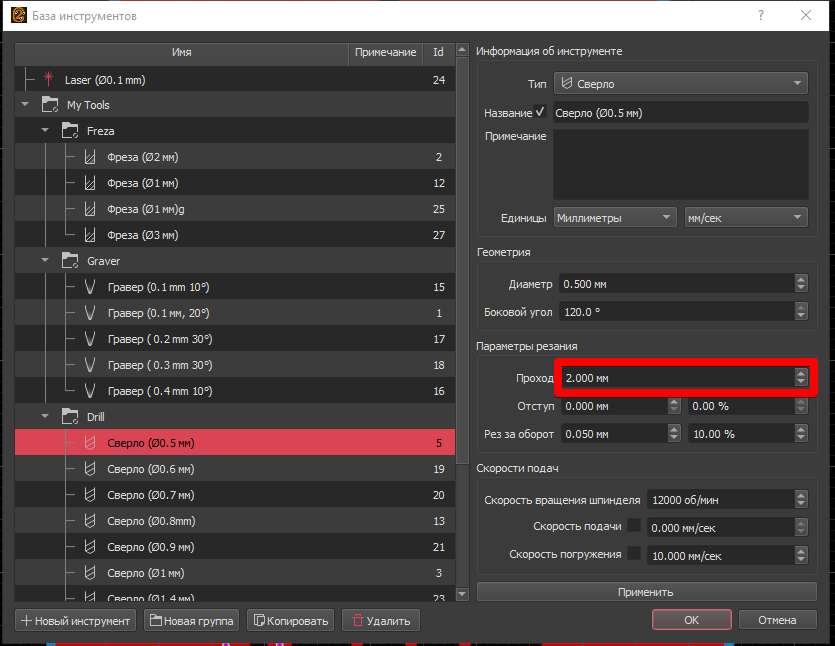Select the Фреза (Ø3 мм) row text

click(143, 235)
